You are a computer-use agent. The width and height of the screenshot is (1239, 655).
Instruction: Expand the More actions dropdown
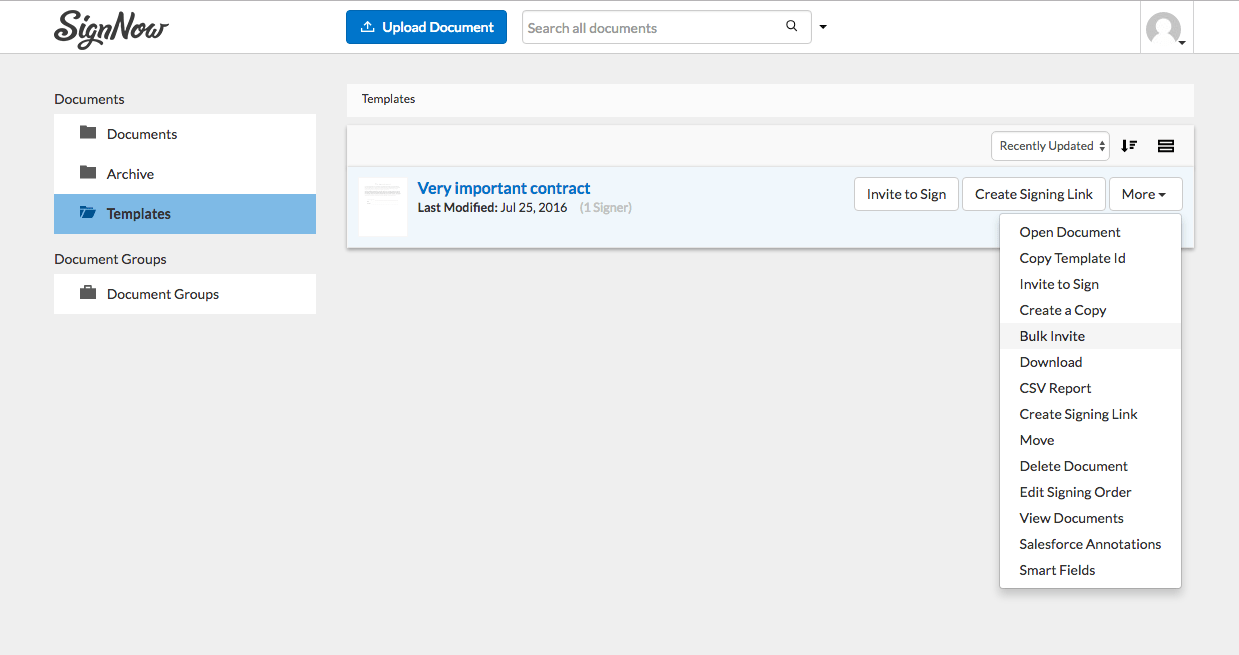coord(1145,193)
